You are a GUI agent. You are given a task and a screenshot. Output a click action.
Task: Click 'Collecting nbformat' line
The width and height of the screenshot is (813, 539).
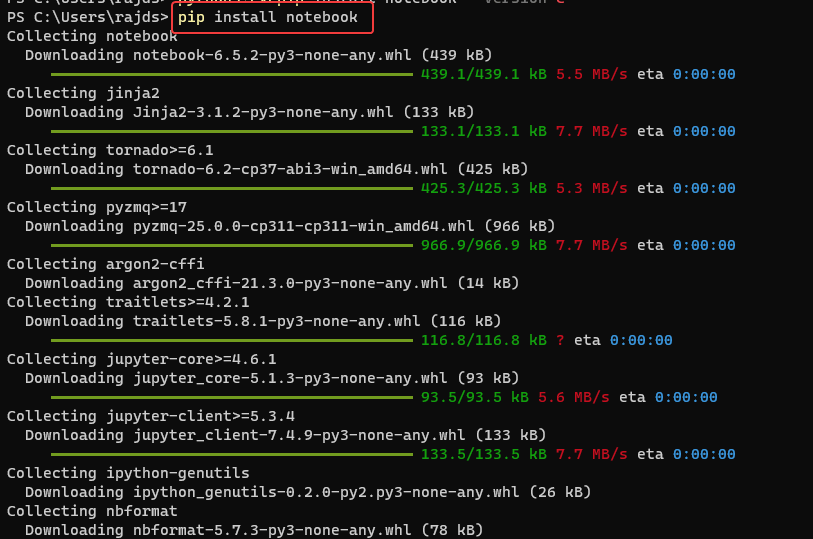[92, 511]
